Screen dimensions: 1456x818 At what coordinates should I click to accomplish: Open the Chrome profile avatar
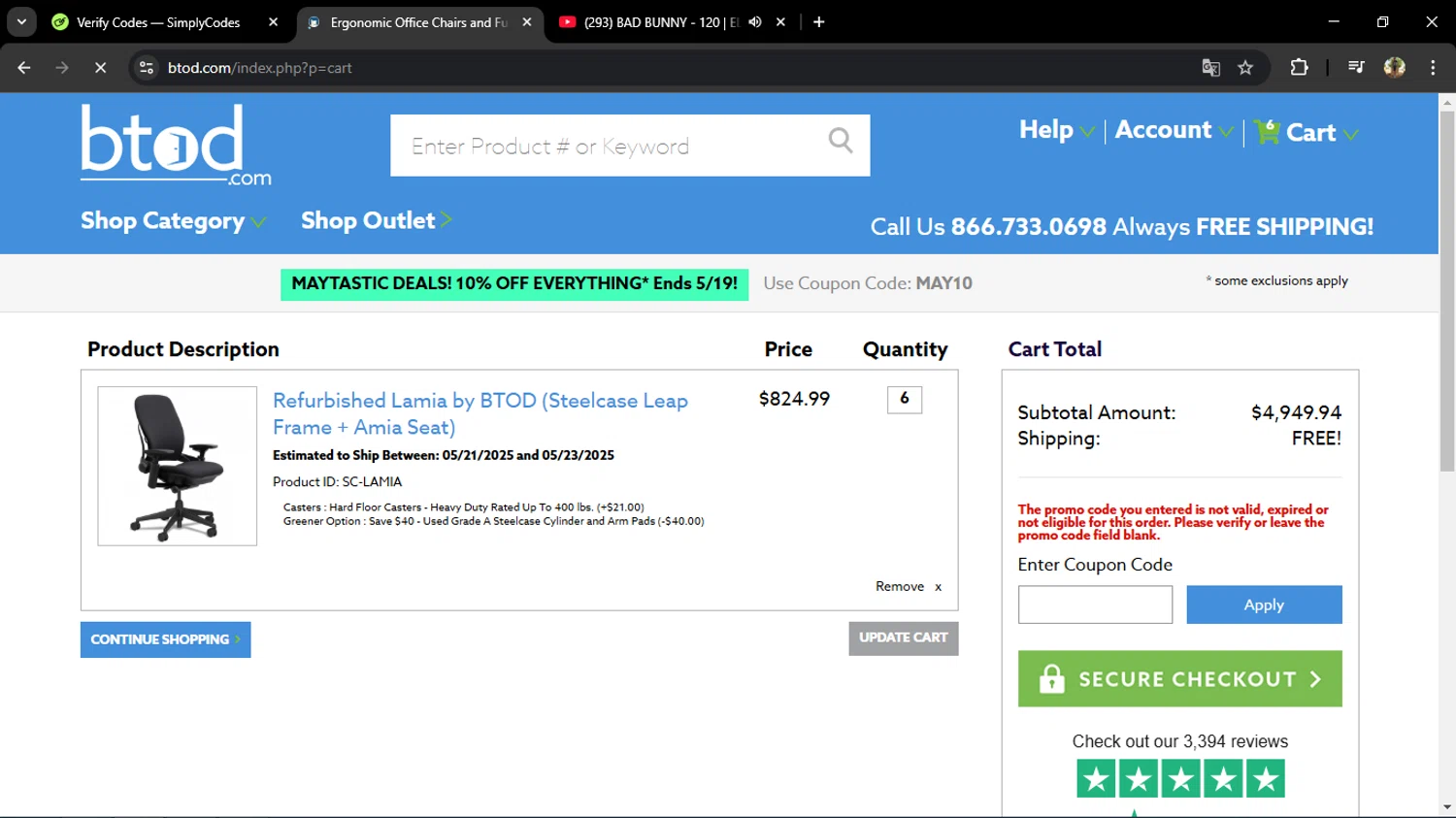point(1395,68)
